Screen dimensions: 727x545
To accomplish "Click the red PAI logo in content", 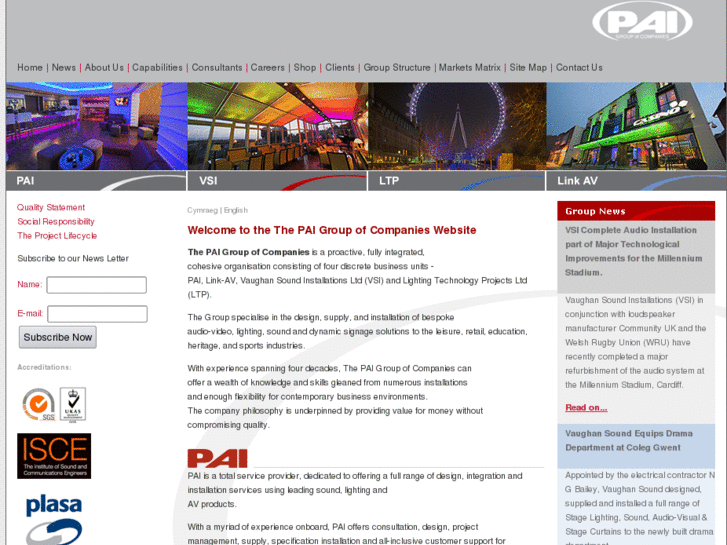I will (x=217, y=459).
